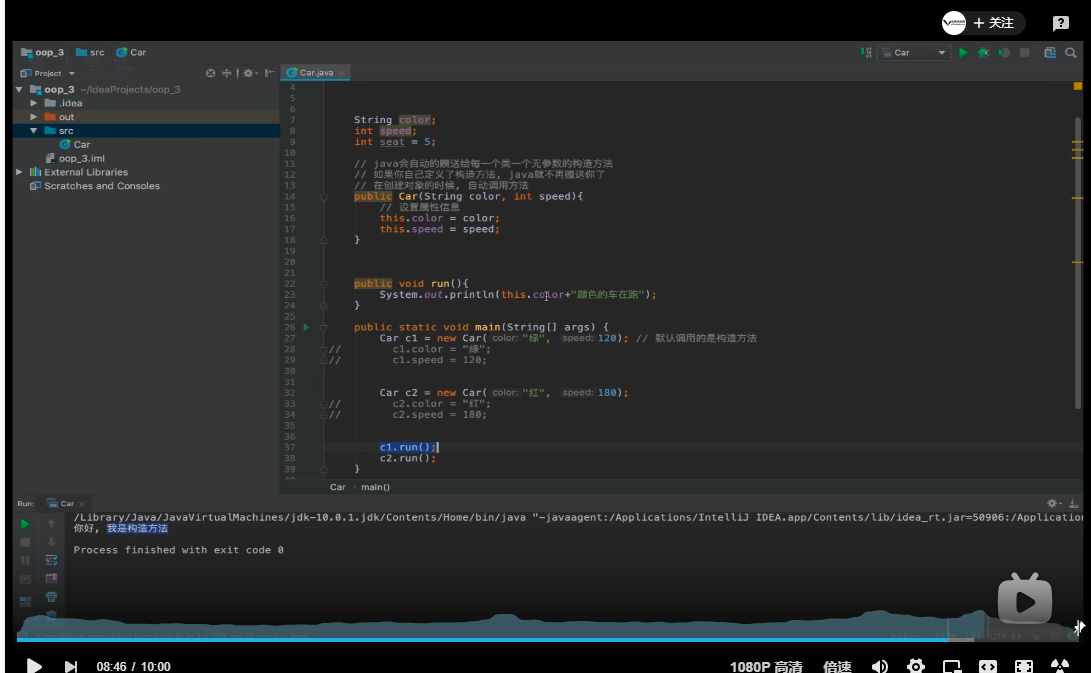Expand the External Libraries node
Viewport: 1091px width, 673px height.
coord(20,172)
